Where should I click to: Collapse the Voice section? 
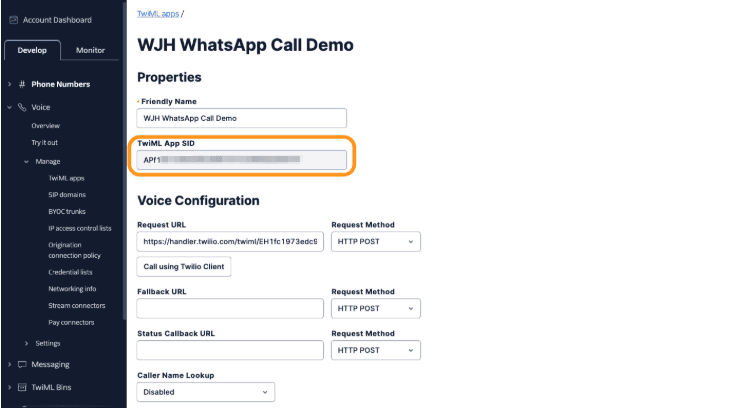click(9, 107)
